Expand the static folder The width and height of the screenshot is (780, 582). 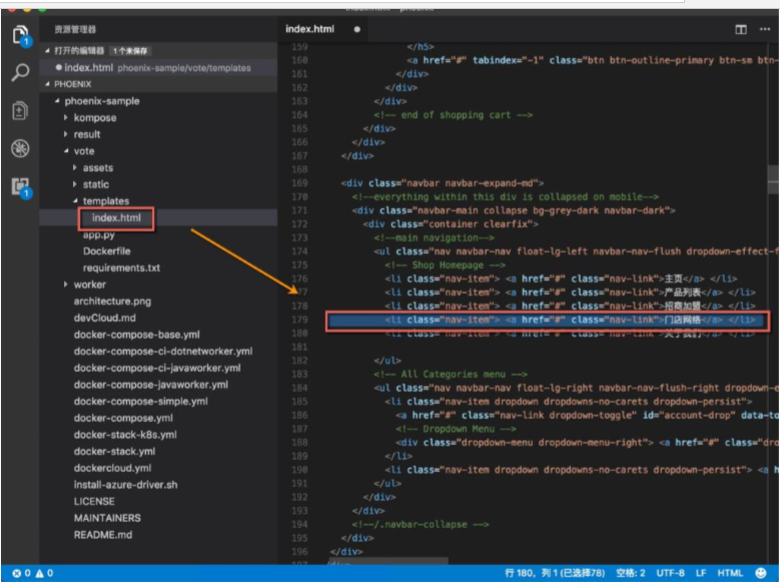[75, 185]
